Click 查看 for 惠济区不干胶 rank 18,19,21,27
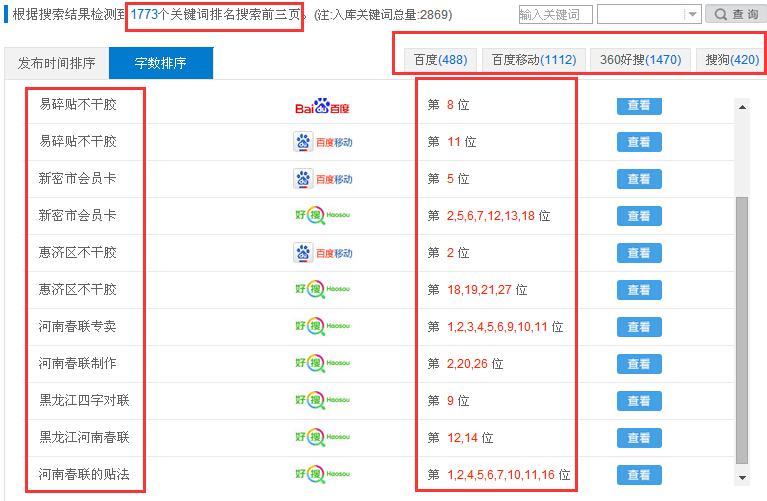 coord(639,290)
